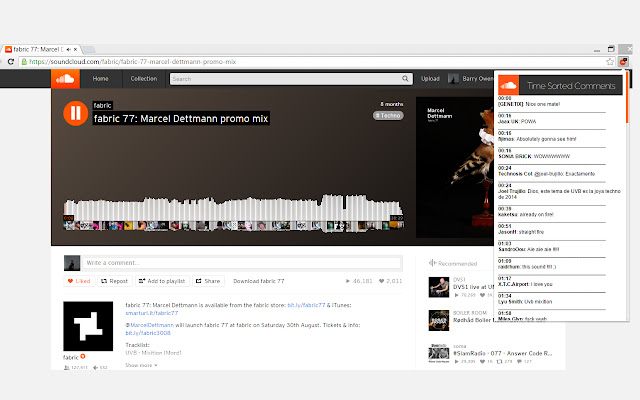The image size is (640, 400).
Task: Open the Collection nav item
Action: tap(144, 79)
